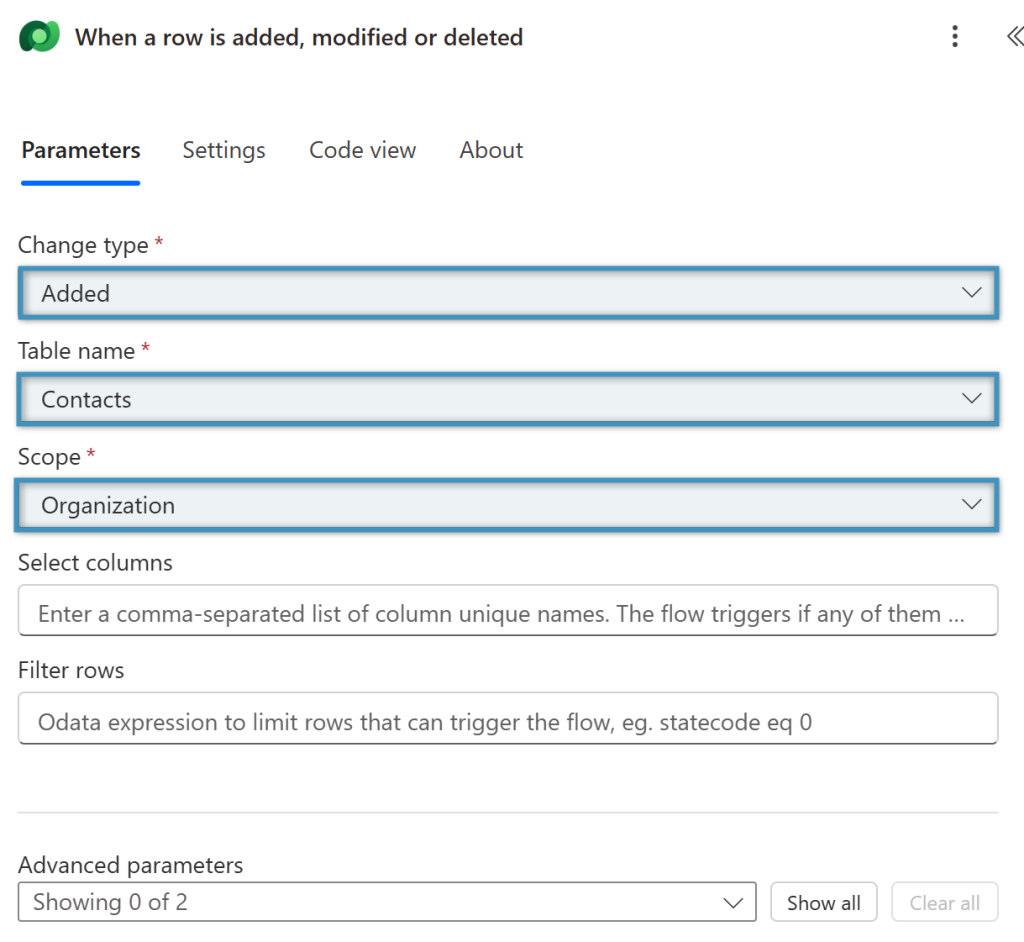The image size is (1024, 942).
Task: Select the Parameters tab
Action: tap(80, 150)
